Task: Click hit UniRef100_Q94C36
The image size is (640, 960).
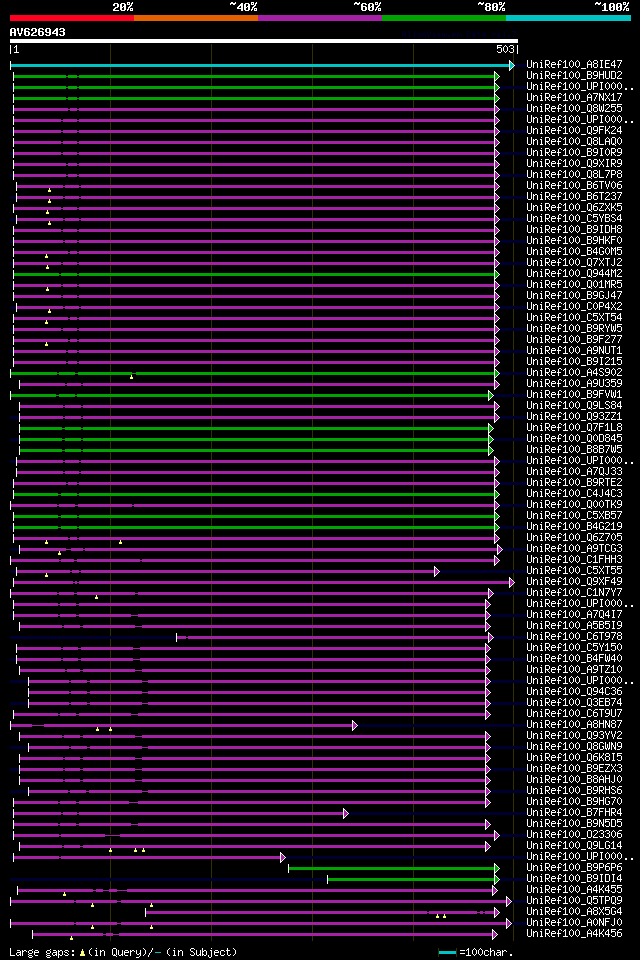Action: (x=574, y=692)
